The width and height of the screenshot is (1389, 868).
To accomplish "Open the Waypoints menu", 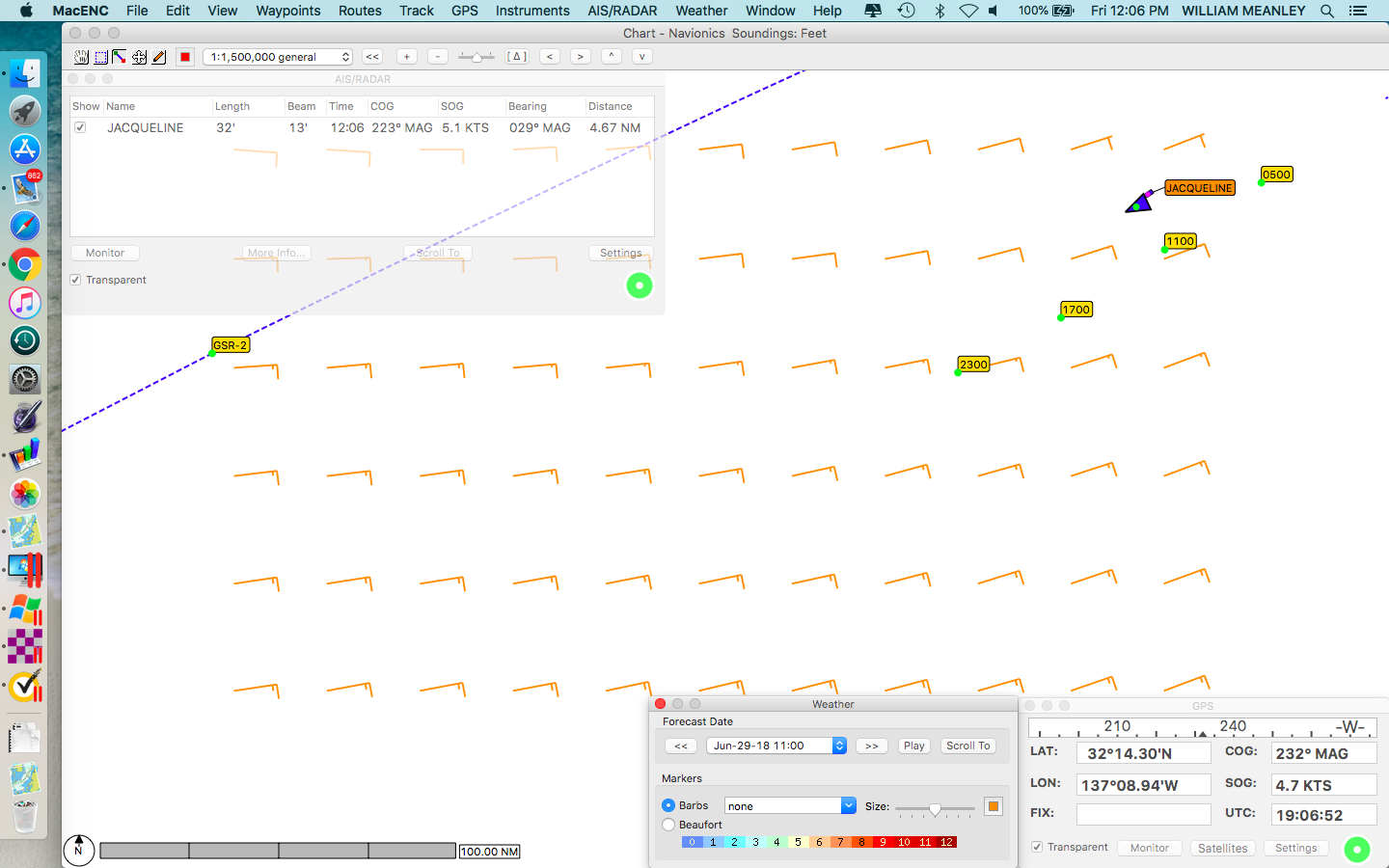I will (x=288, y=11).
